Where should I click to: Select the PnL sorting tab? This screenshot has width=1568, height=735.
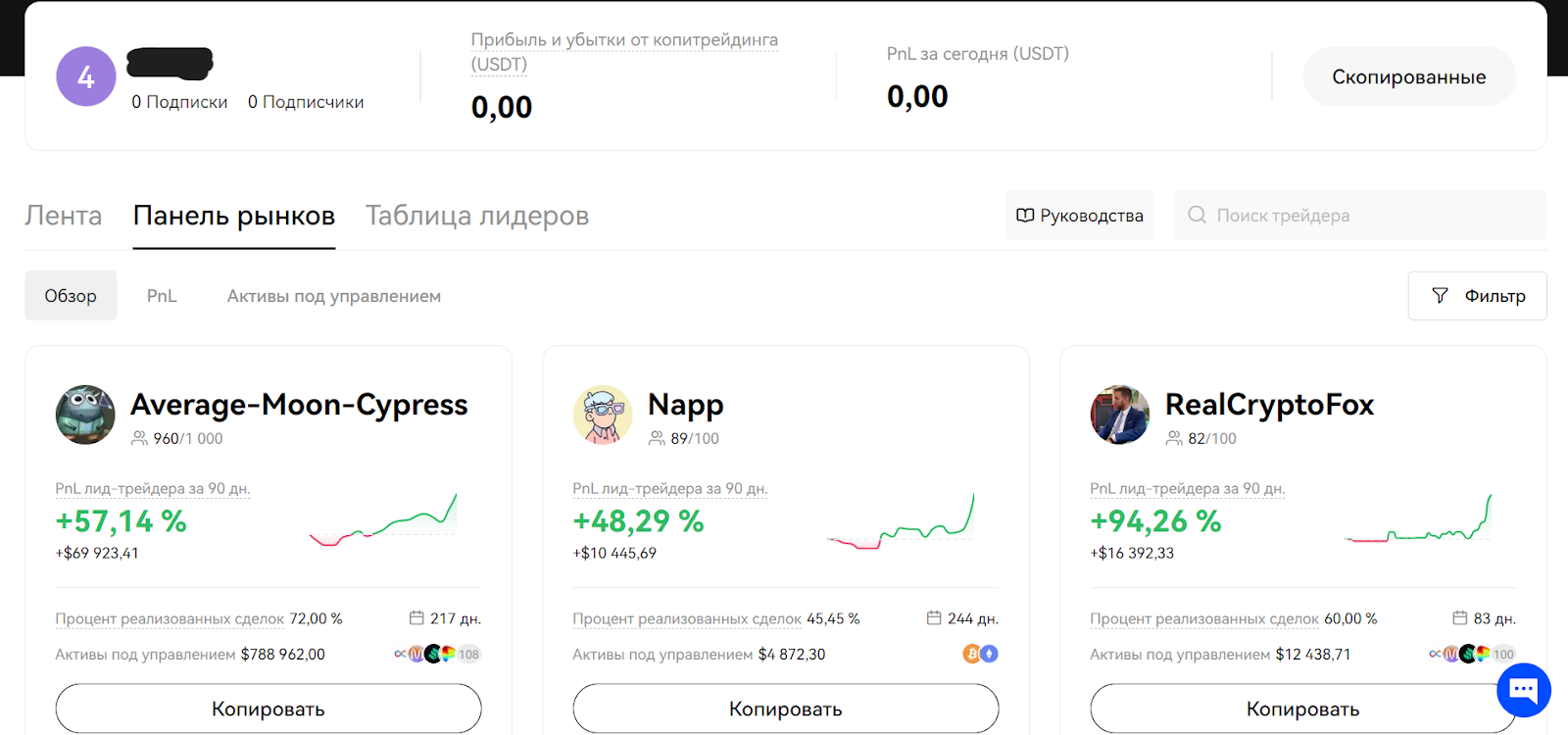[x=162, y=296]
